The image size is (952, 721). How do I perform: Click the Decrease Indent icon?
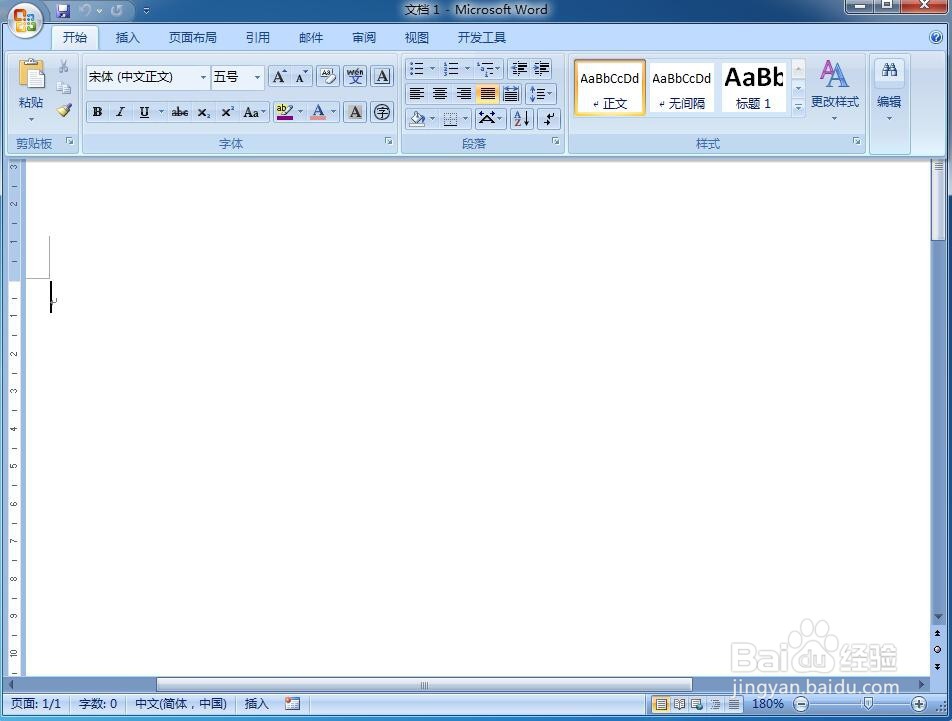[518, 68]
